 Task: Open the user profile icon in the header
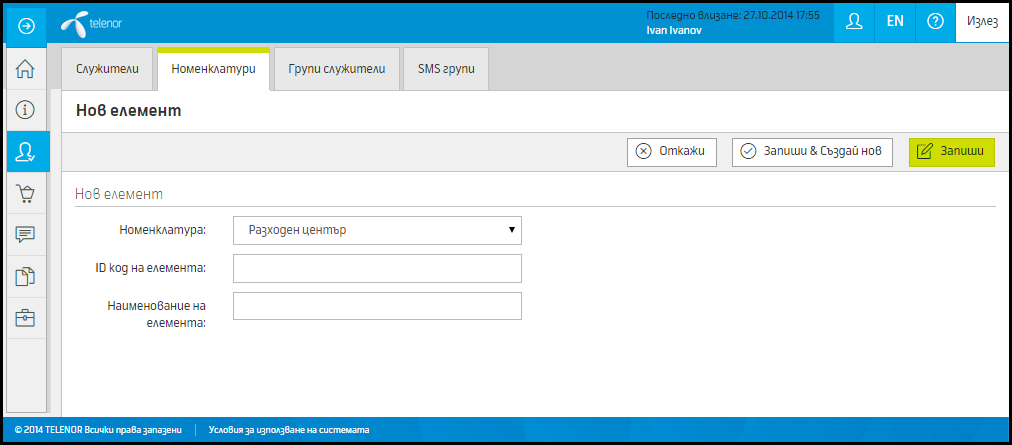(854, 21)
